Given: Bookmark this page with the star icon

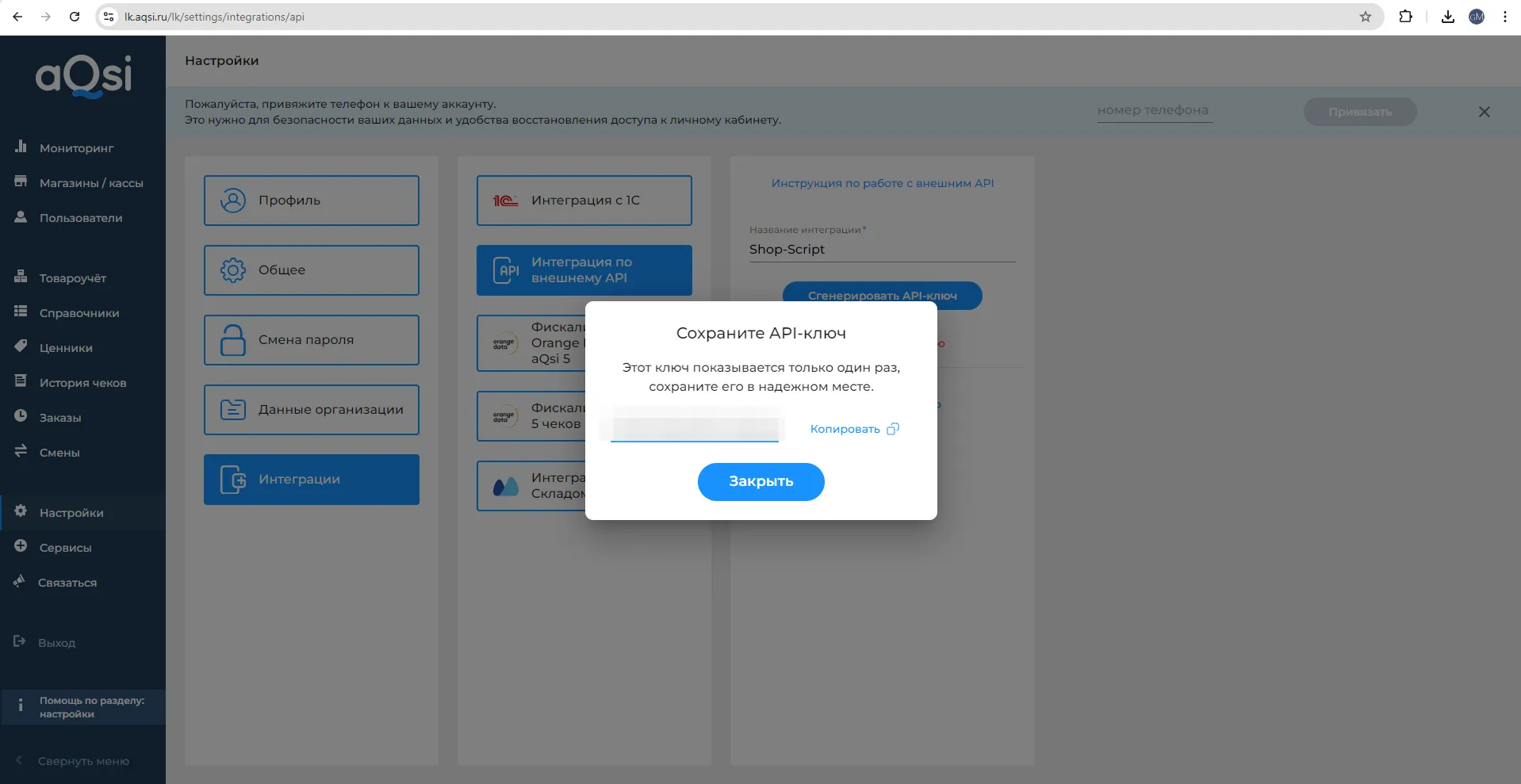Looking at the screenshot, I should [x=1365, y=17].
